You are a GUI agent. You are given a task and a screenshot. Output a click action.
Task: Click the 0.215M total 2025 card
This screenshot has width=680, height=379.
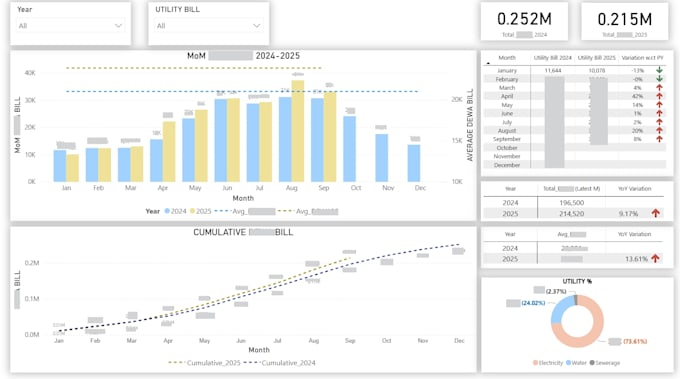tap(624, 22)
